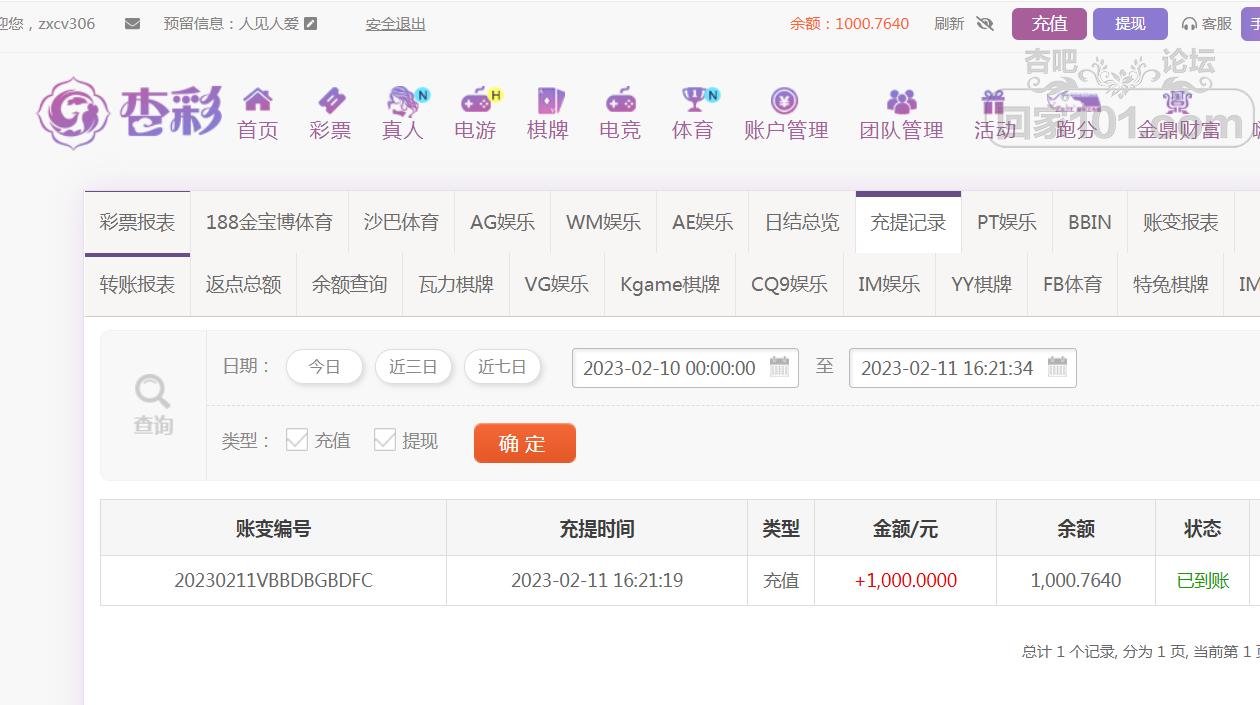
Task: Open the 团队管理 team icon
Action: pos(901,100)
